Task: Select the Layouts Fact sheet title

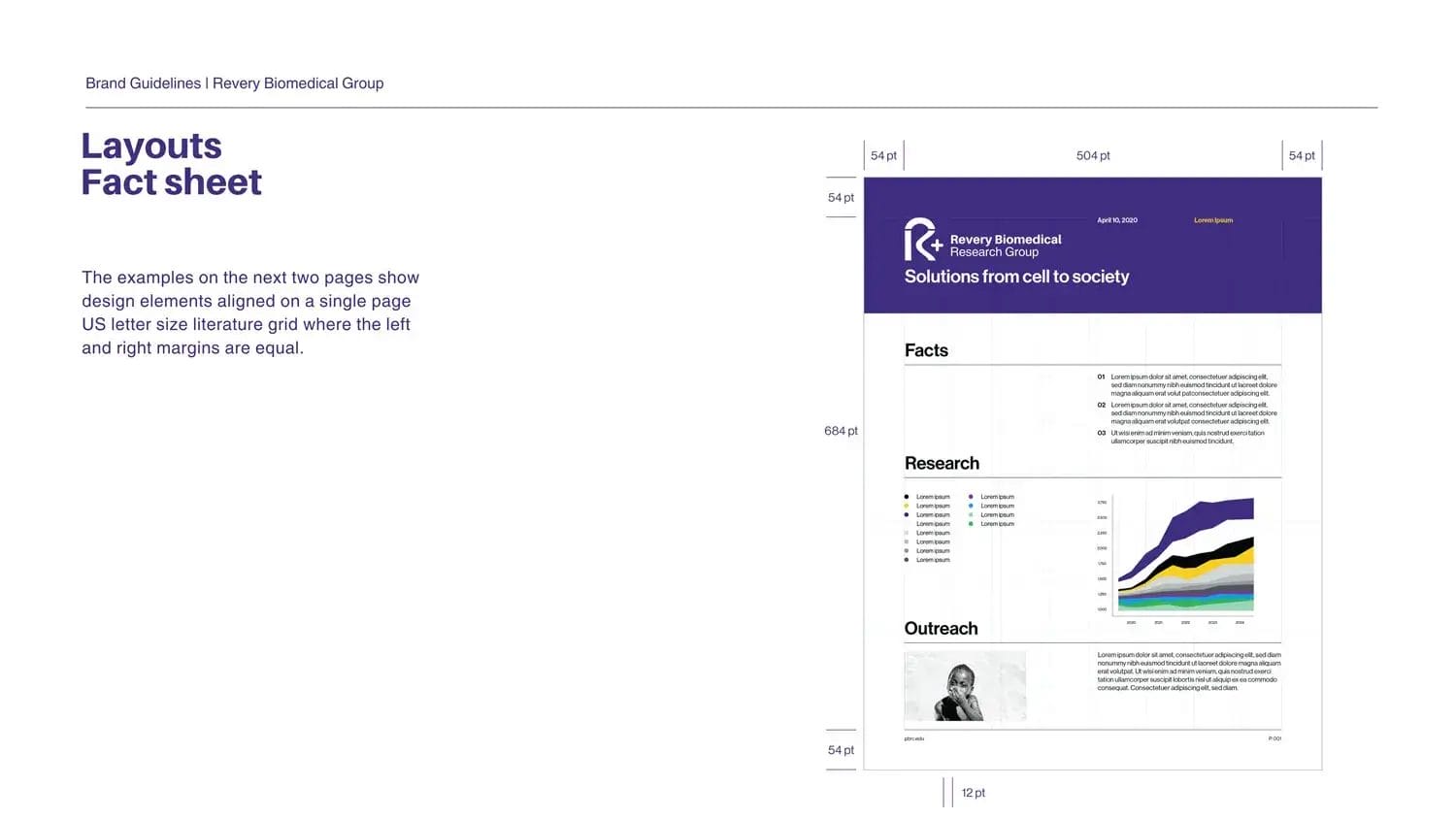Action: 171,164
